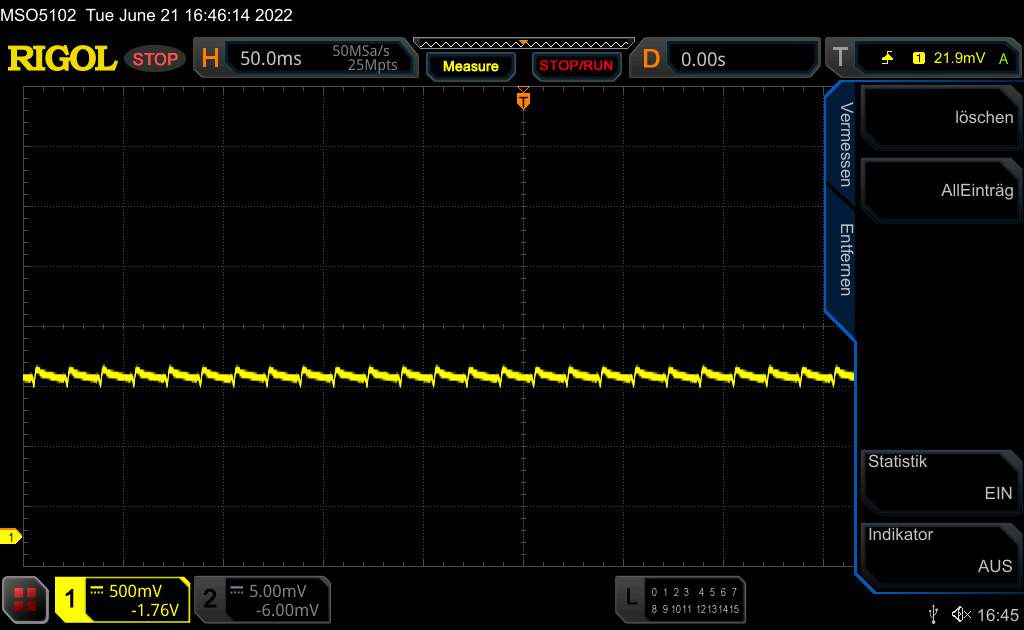Open the Measure button
The width and height of the screenshot is (1024, 630).
(471, 66)
